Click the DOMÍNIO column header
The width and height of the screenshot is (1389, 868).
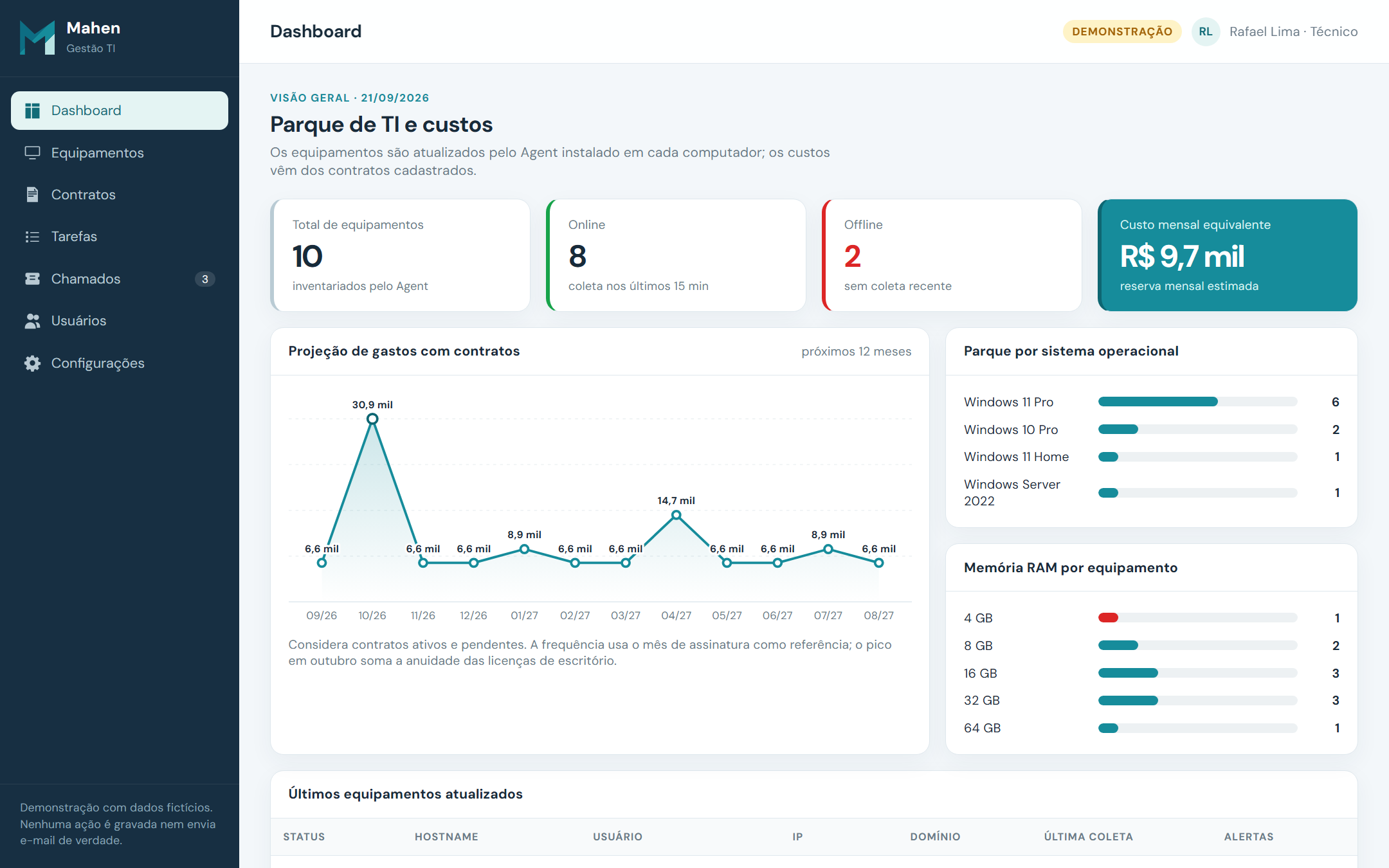pyautogui.click(x=935, y=836)
